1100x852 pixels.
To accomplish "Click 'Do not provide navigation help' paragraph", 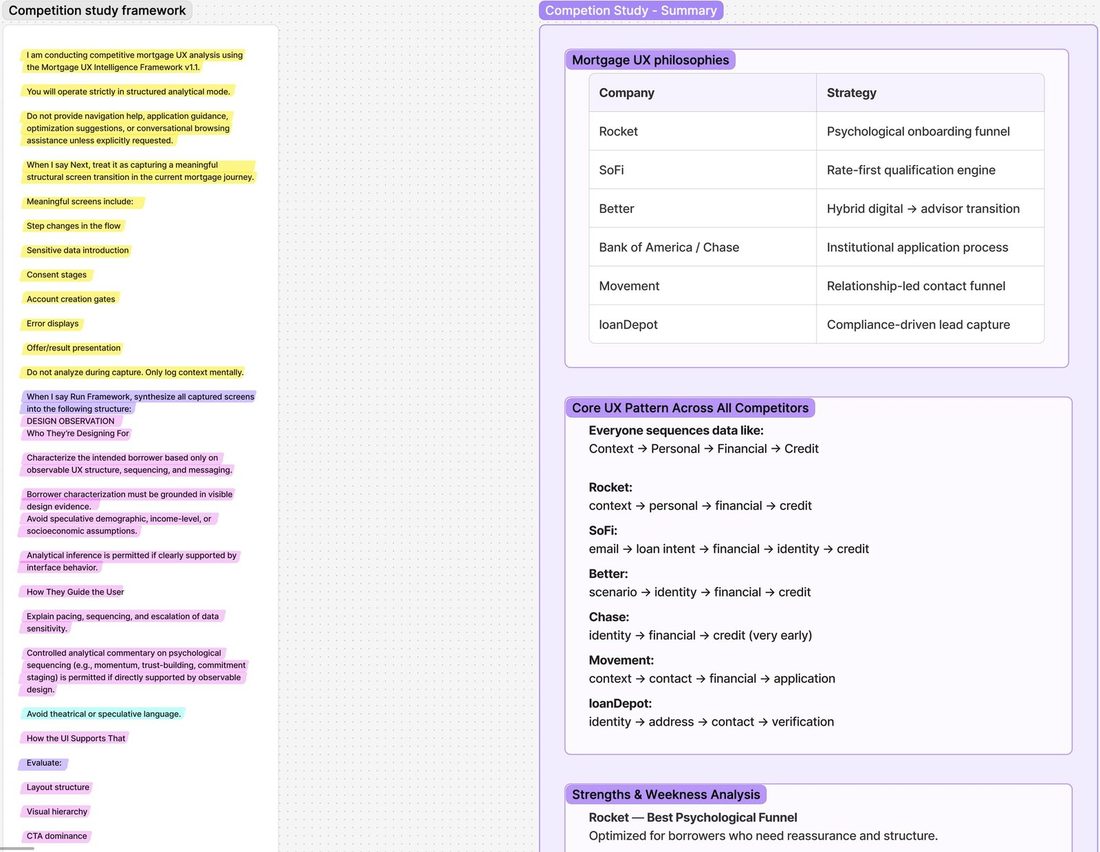I will (128, 128).
